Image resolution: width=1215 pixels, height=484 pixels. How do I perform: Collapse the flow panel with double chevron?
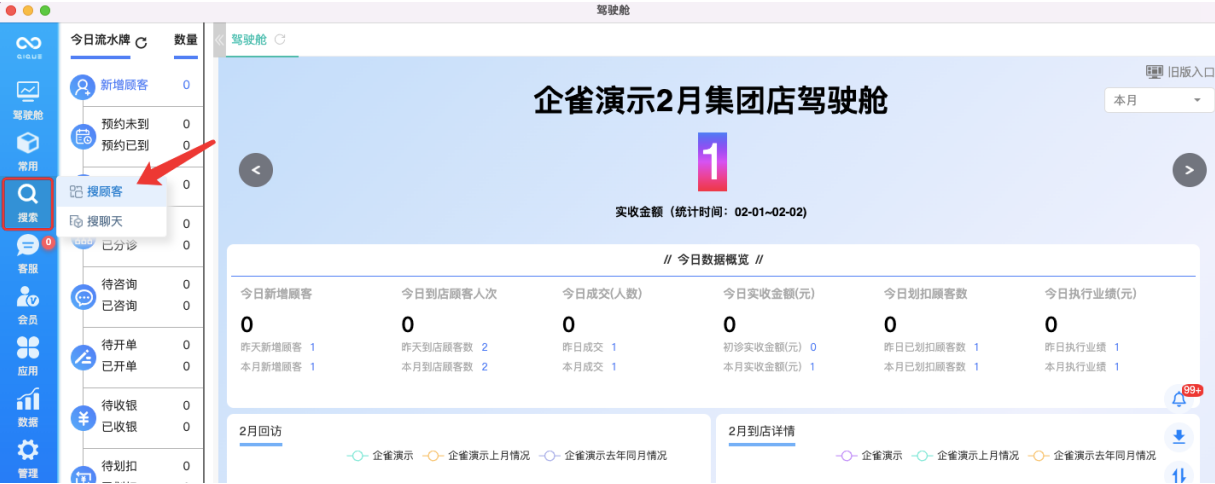(219, 40)
